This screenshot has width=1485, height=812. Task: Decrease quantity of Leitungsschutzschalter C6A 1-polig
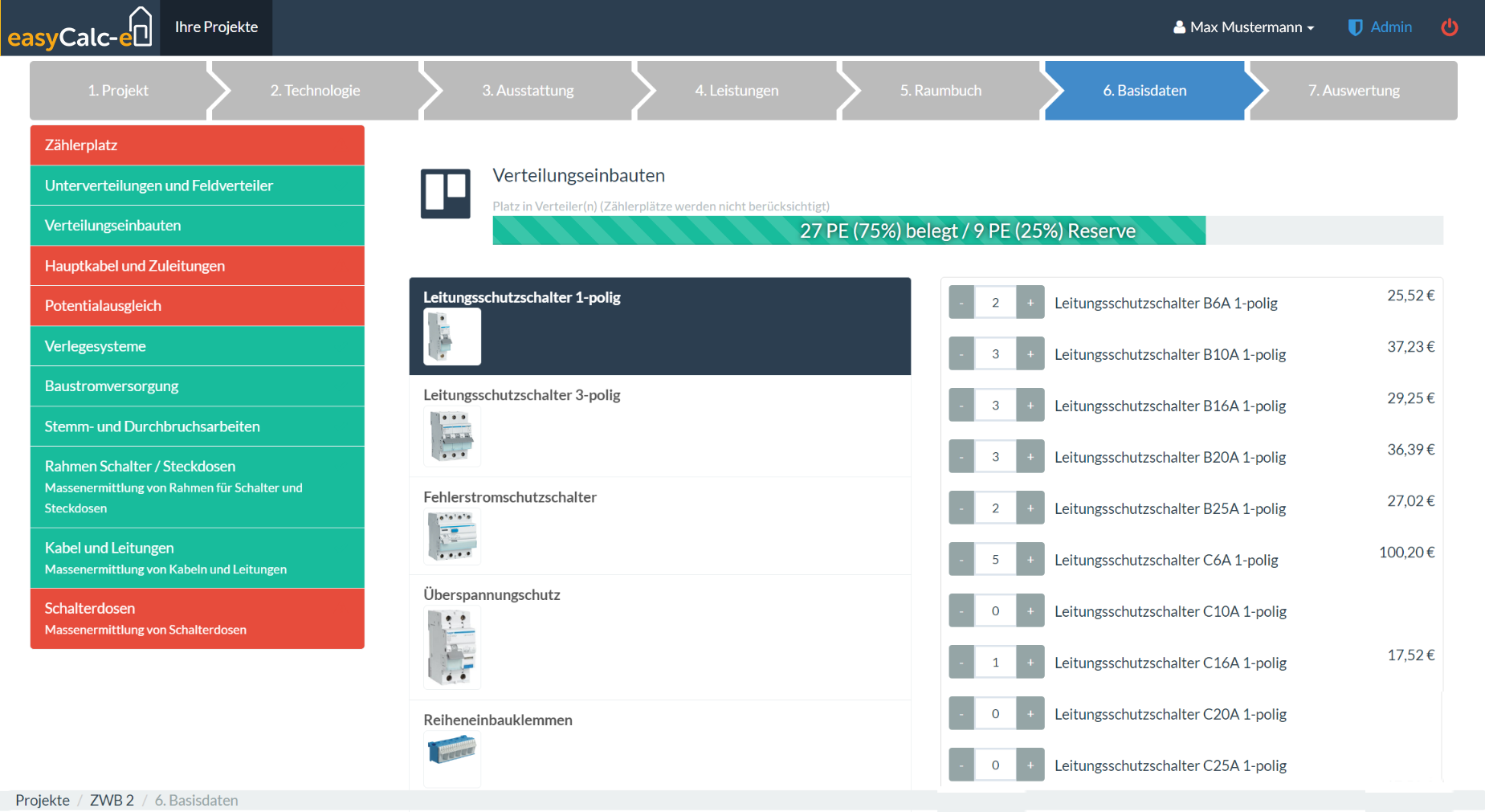(x=961, y=560)
